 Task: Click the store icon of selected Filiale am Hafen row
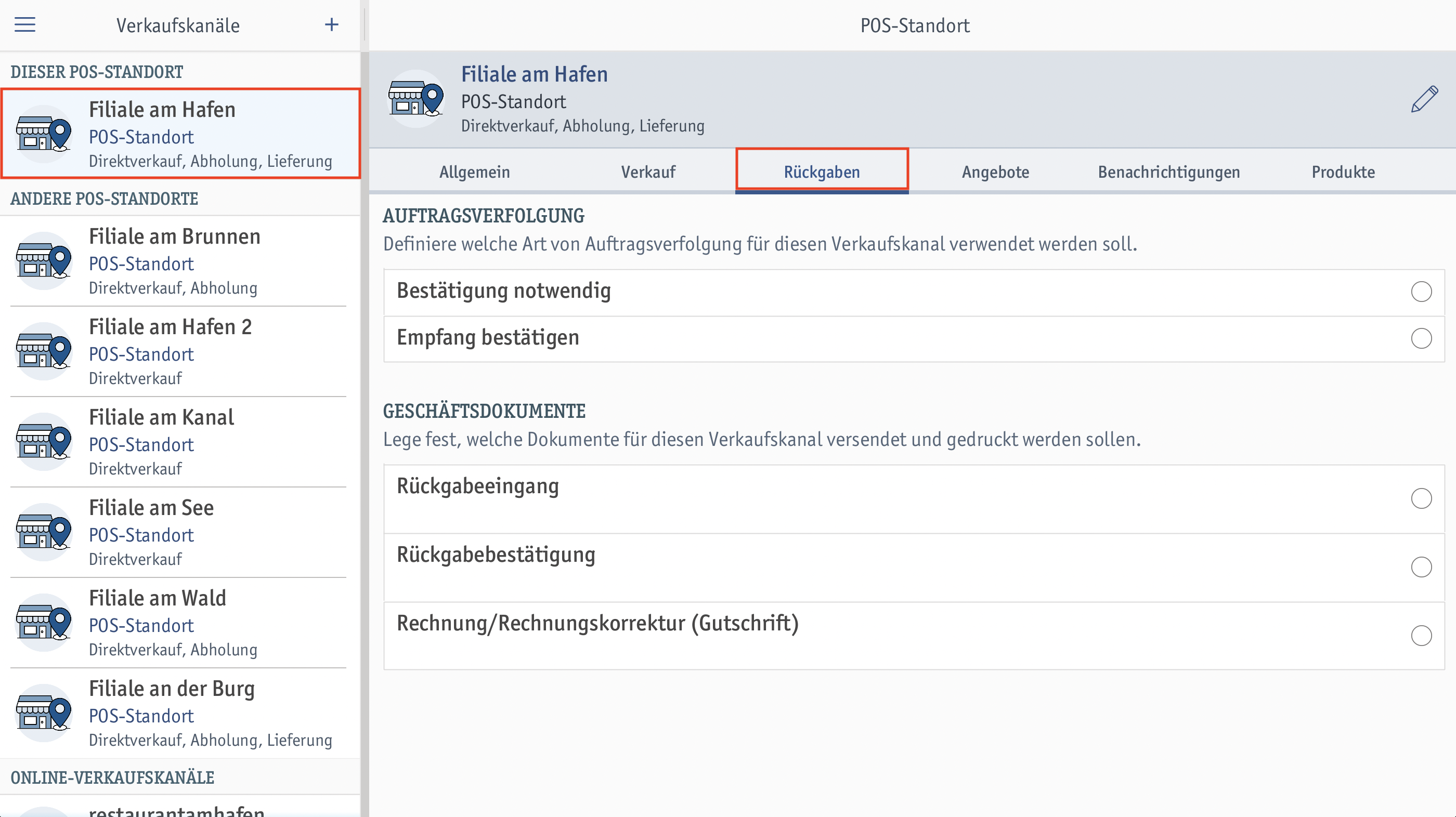coord(44,135)
